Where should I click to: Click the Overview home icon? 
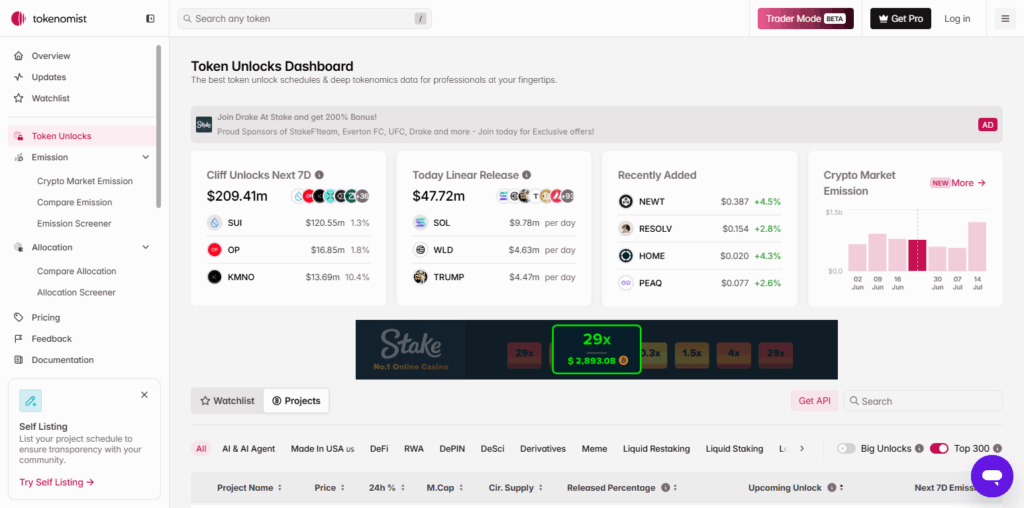(18, 56)
